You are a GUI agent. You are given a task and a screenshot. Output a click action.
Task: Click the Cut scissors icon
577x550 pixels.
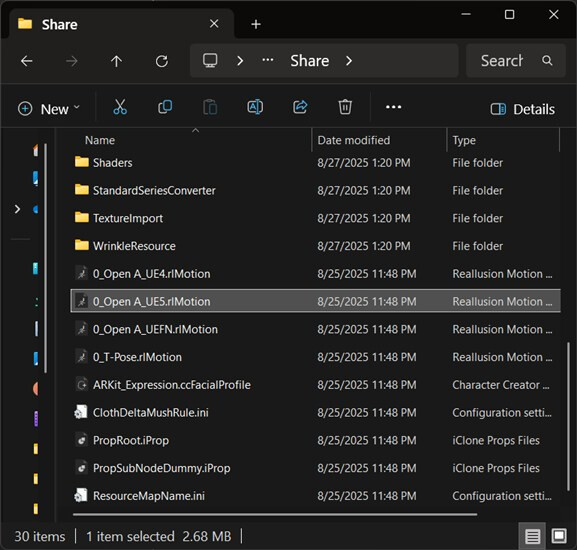(x=120, y=107)
